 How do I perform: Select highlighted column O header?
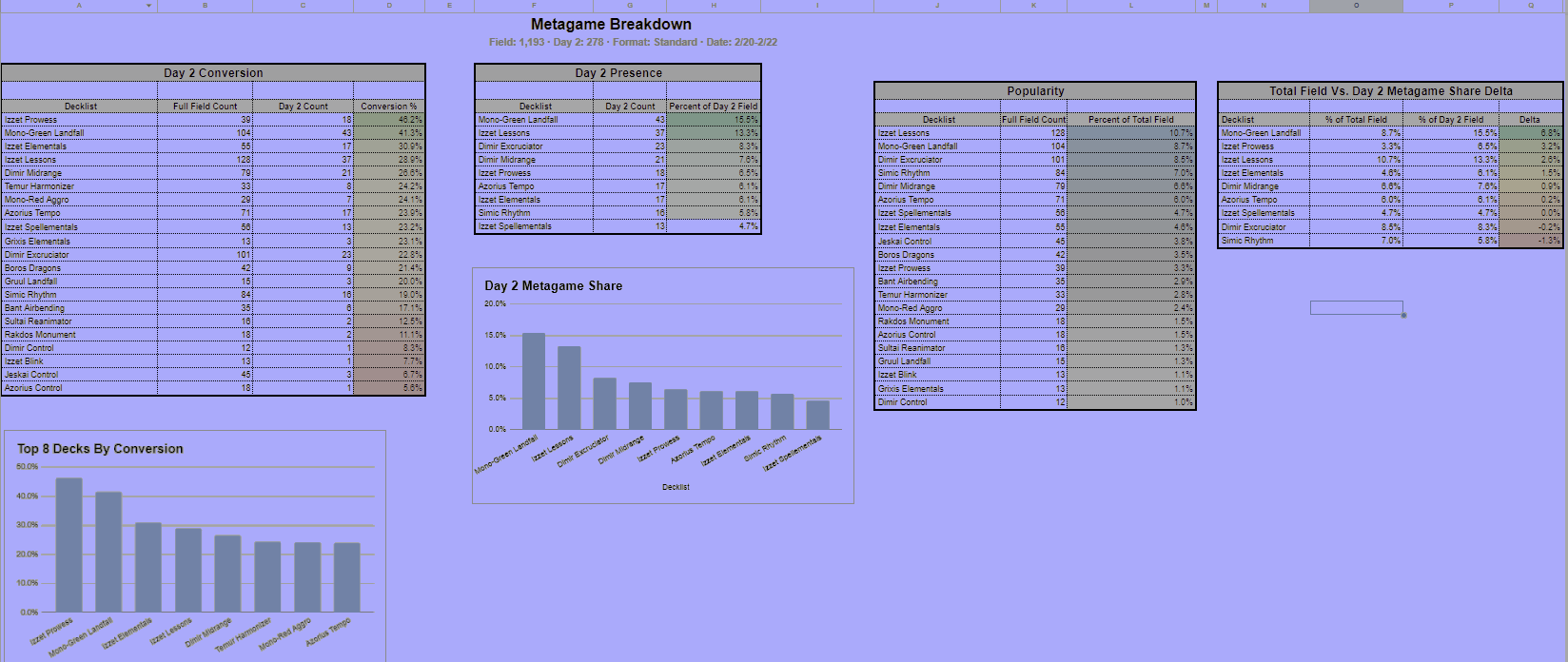[1356, 6]
